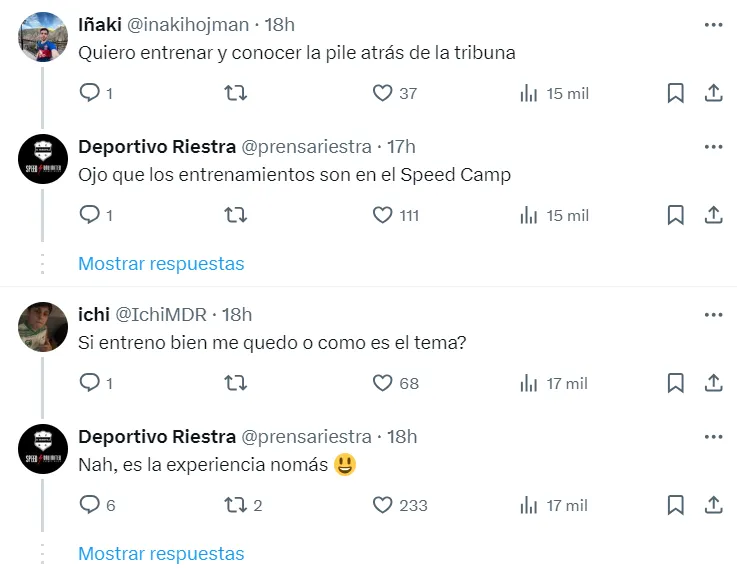Retweet ichi's question tweet

click(x=236, y=383)
